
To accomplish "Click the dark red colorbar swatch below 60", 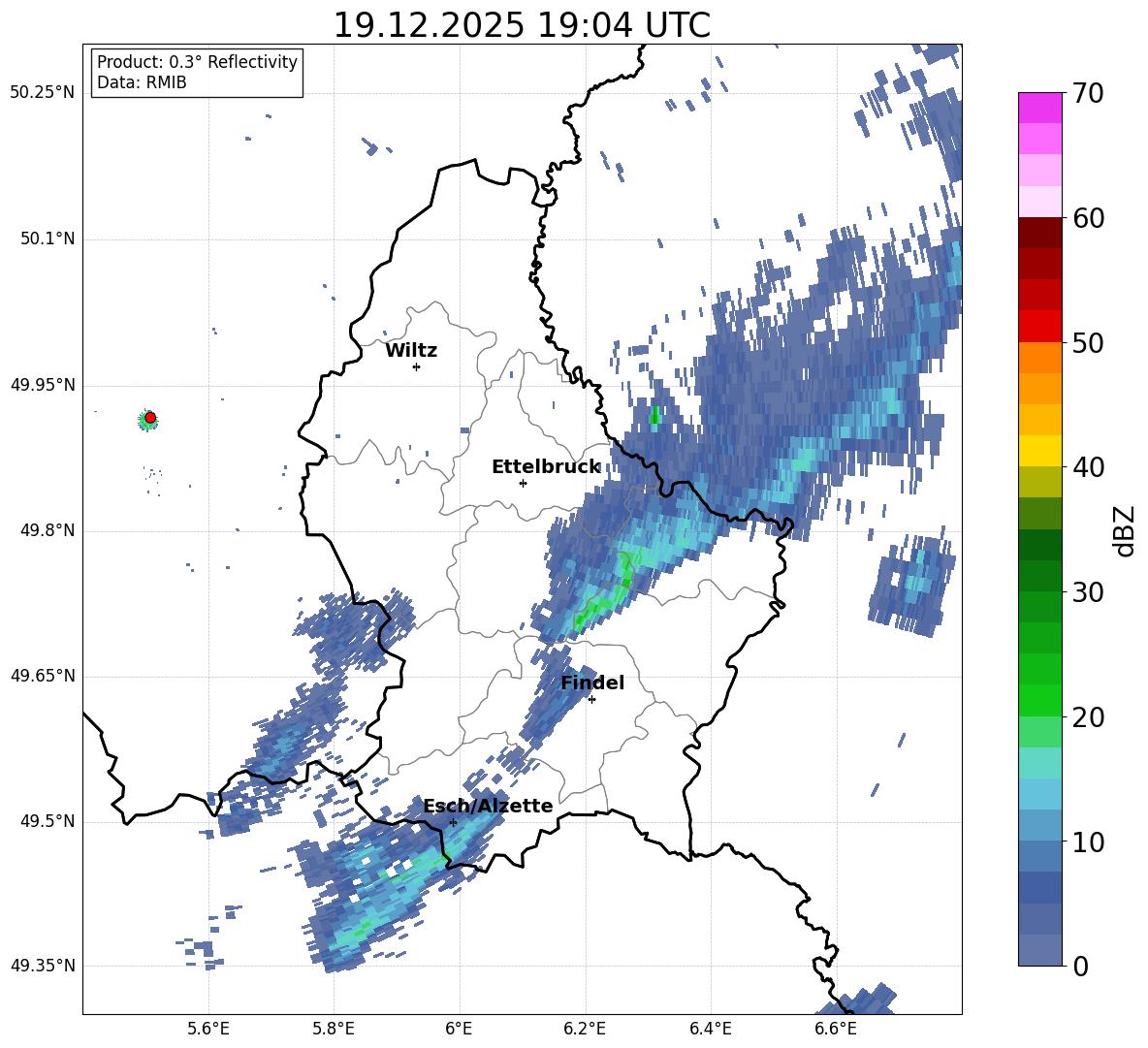I will click(x=1039, y=233).
